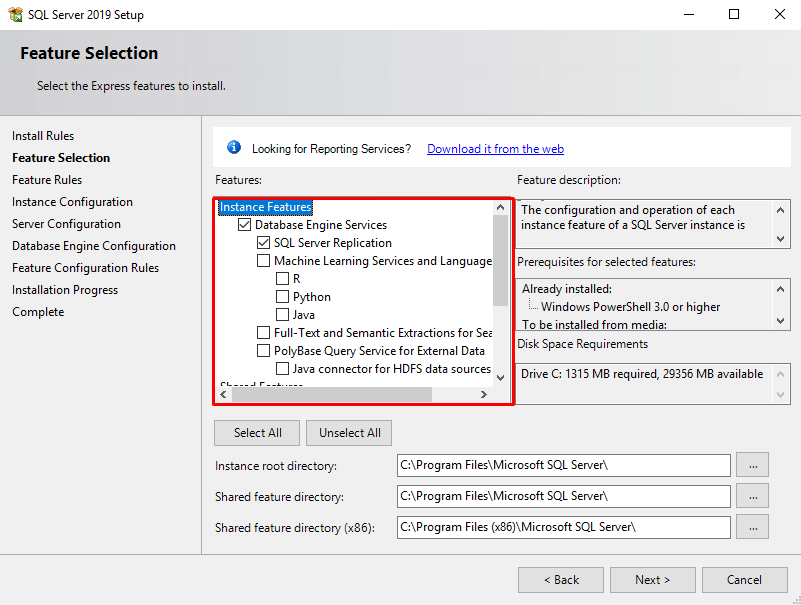Screen dimensions: 801x605
Task: Click the Shared feature directory path field
Action: (x=563, y=496)
